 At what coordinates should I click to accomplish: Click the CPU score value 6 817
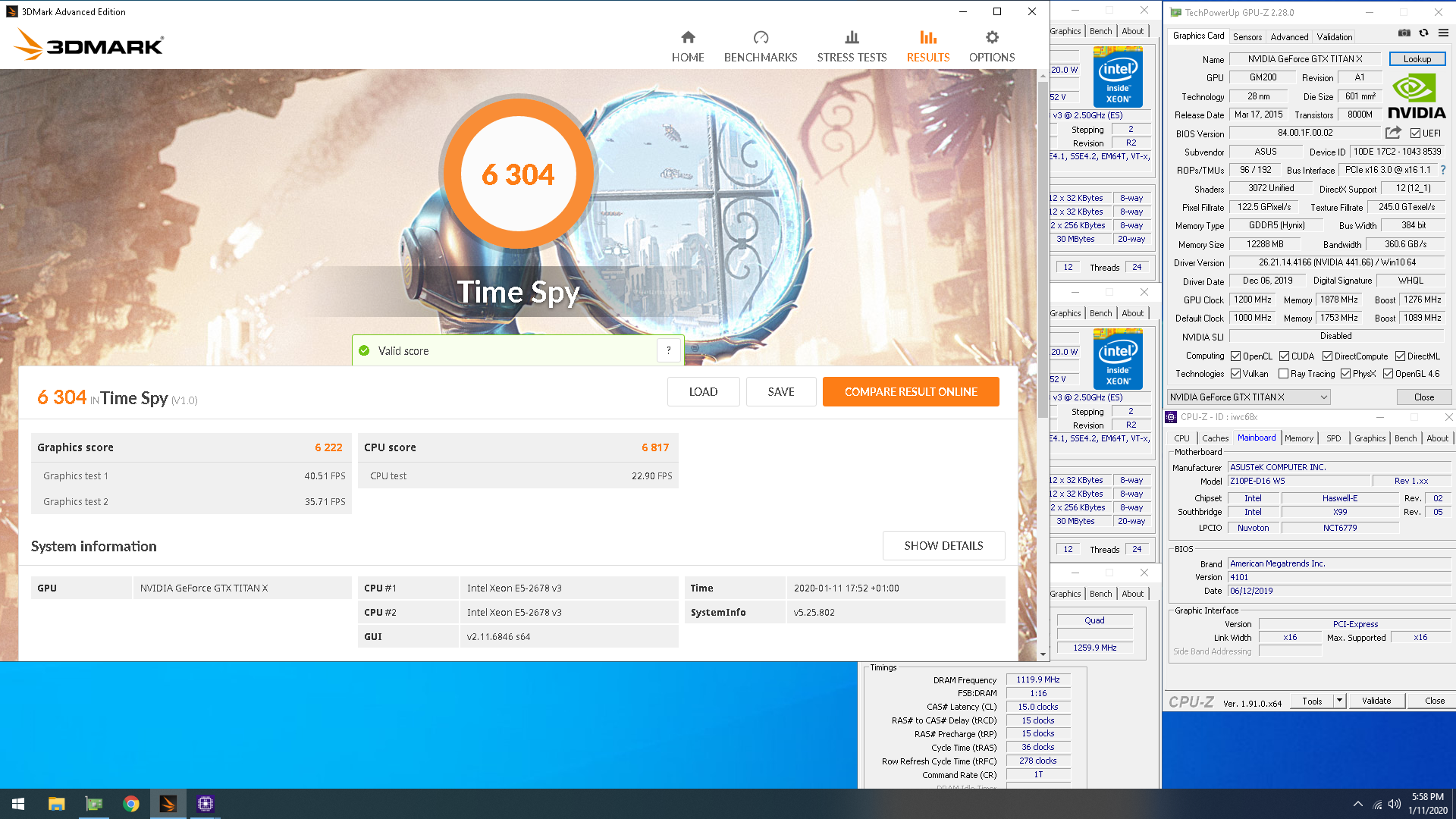click(655, 447)
